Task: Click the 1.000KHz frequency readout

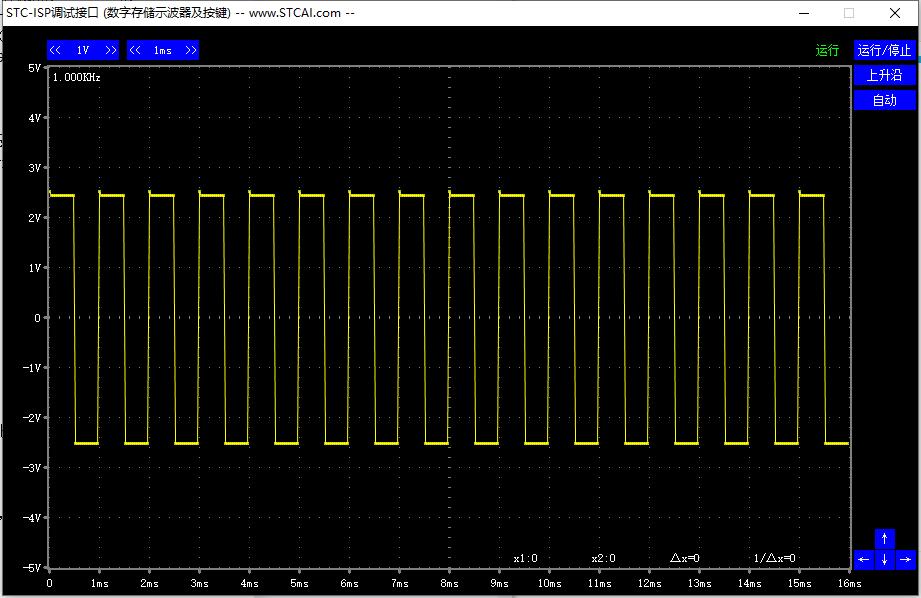Action: click(76, 77)
